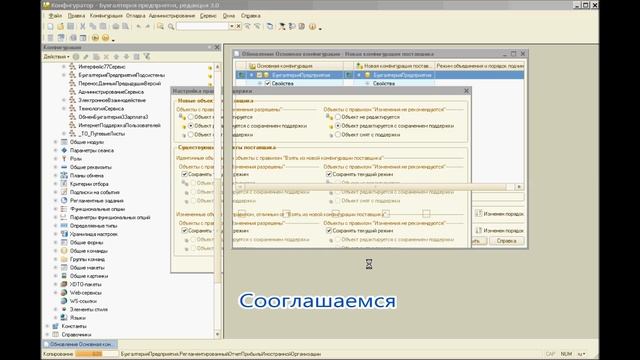Select the ИнтернетПоддержкаПользователей tree item
Viewport: 640px width, 360px height.
pos(119,125)
